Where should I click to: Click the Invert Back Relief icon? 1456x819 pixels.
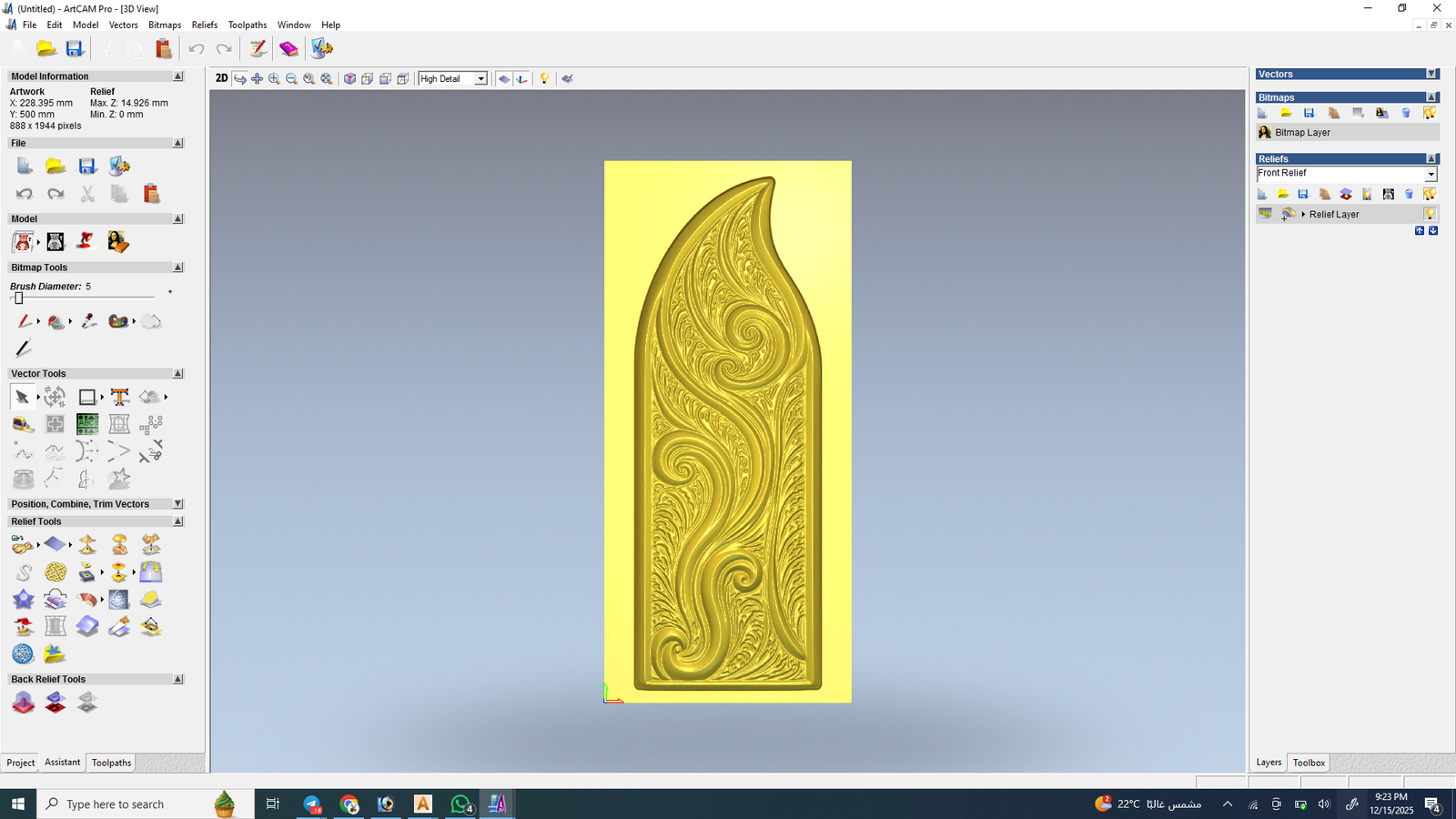[56, 703]
